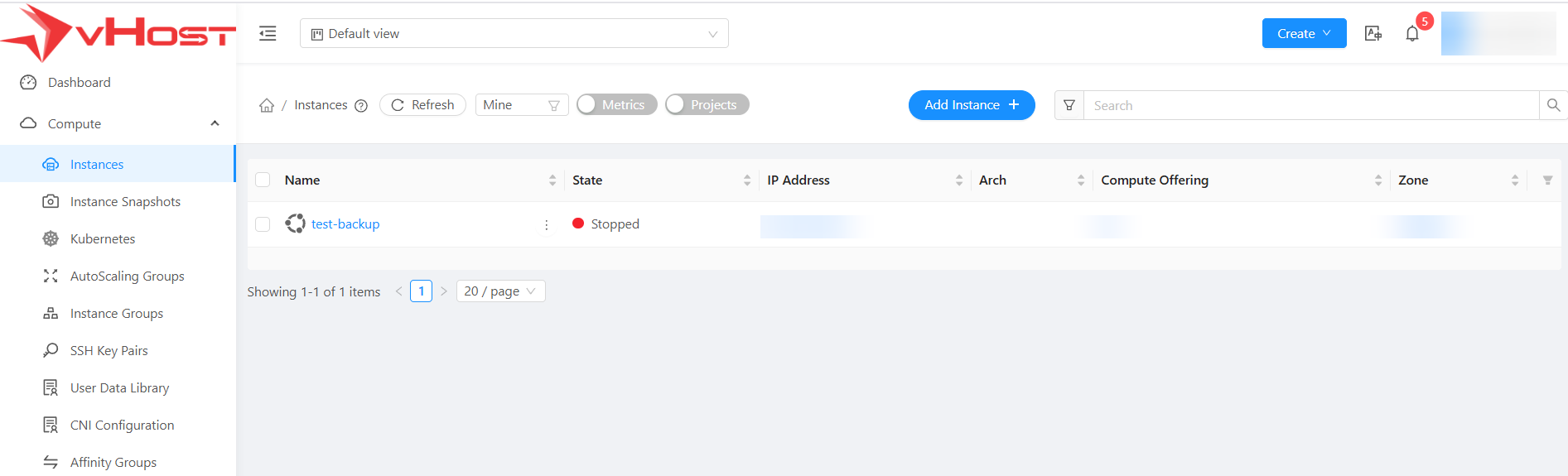
Task: Collapse the sidebar with the menu fold icon
Action: coord(268,34)
